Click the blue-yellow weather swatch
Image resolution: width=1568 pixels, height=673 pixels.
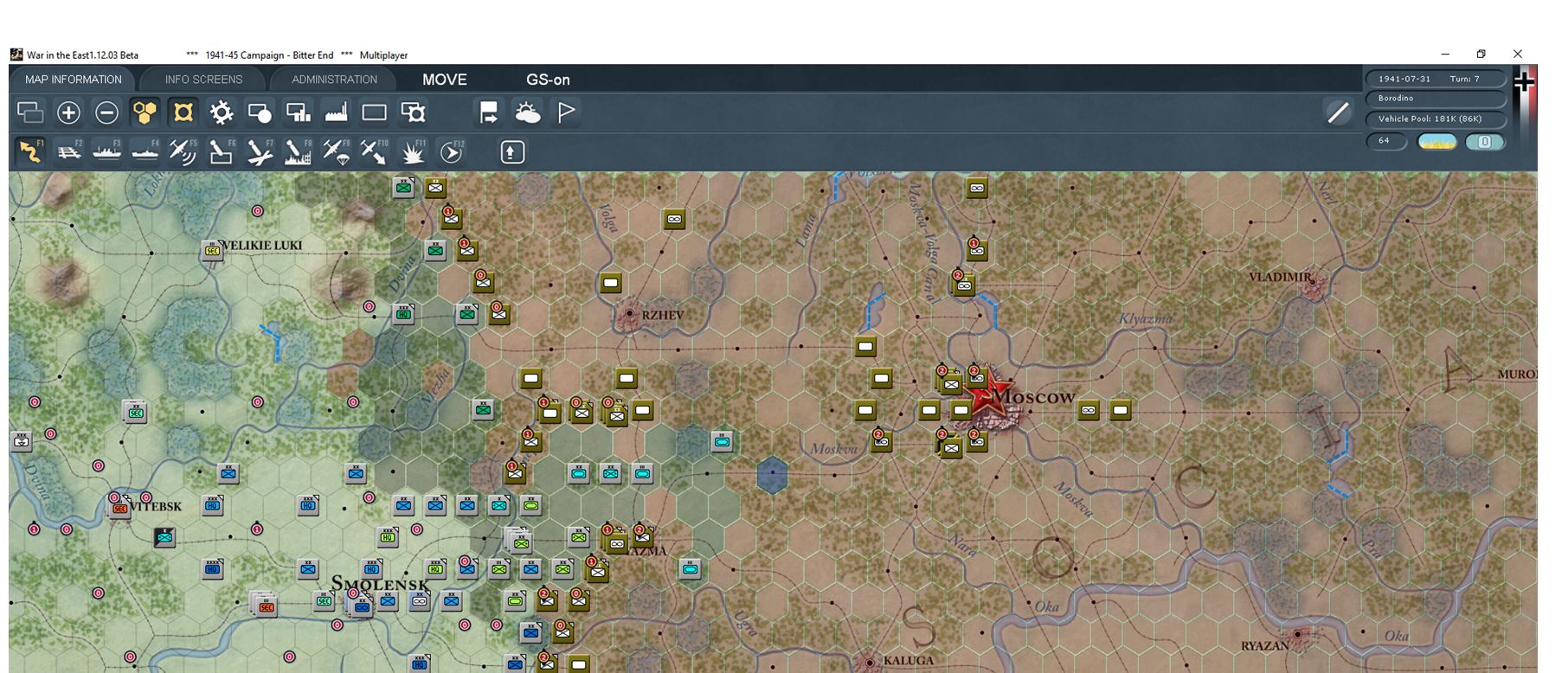pyautogui.click(x=1437, y=142)
